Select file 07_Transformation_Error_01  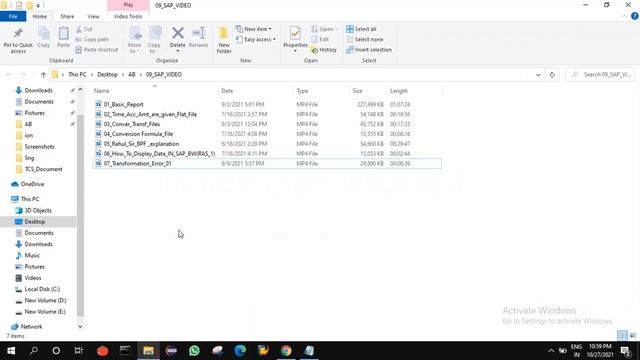(137, 163)
